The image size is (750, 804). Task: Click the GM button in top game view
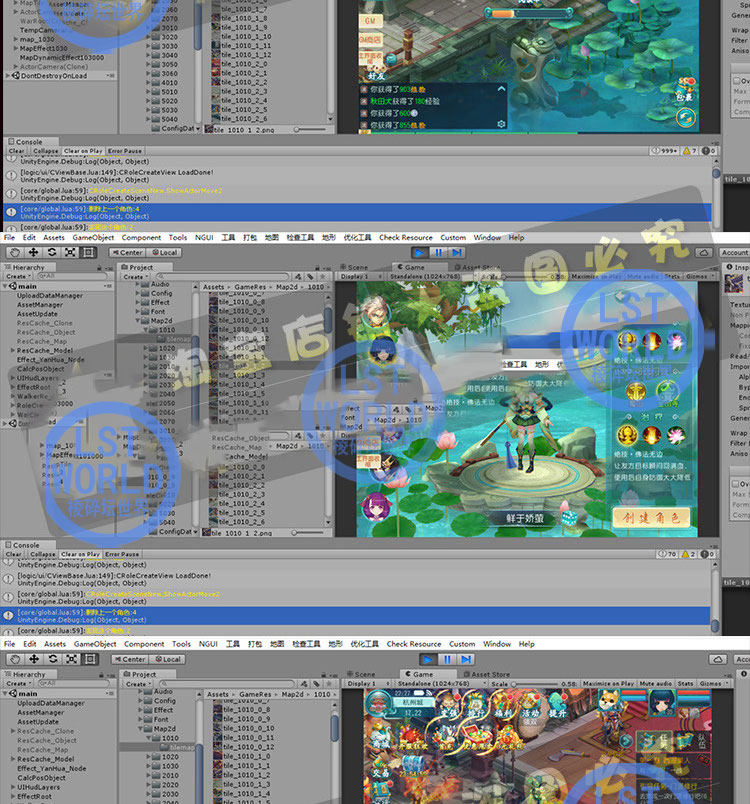[x=371, y=21]
